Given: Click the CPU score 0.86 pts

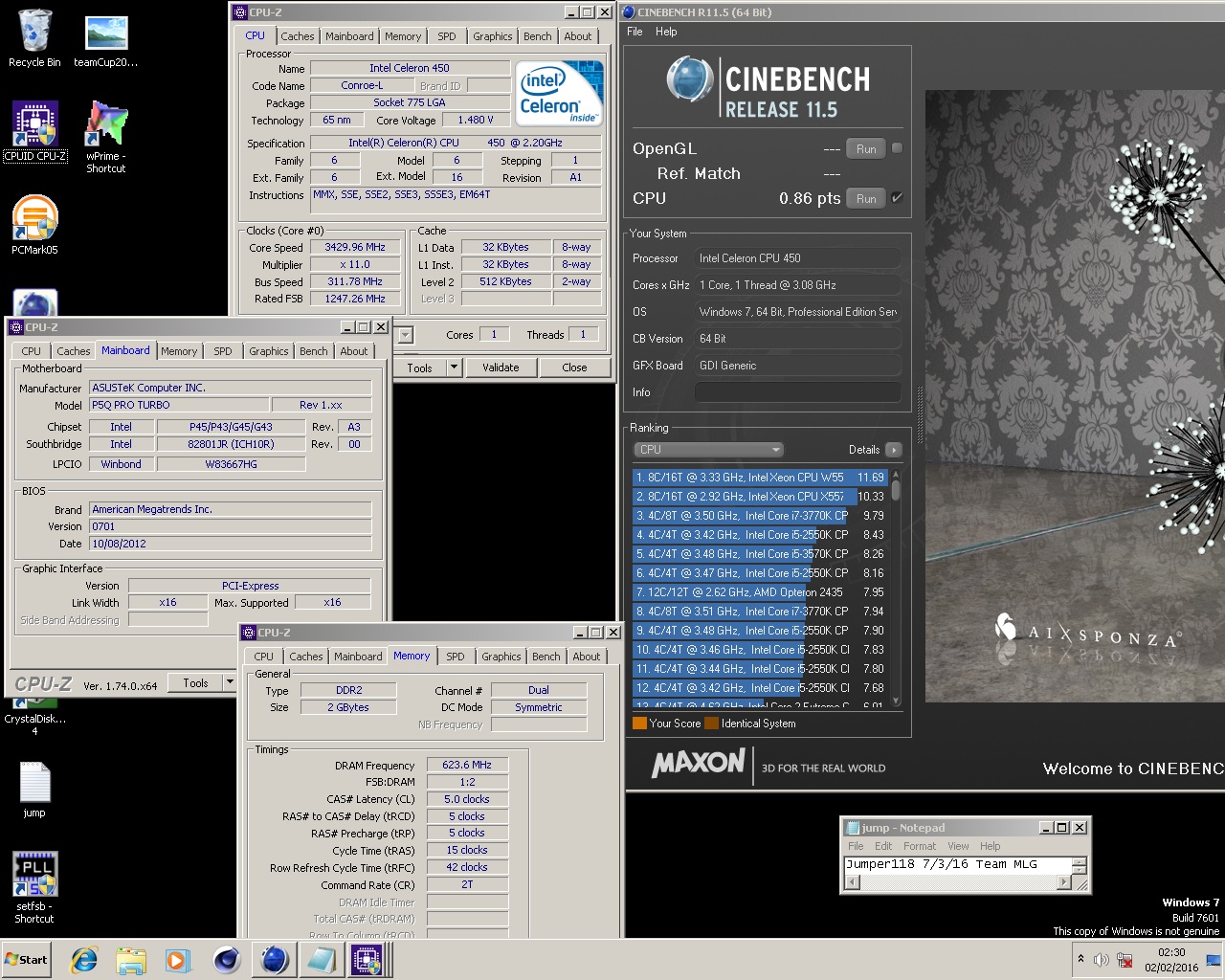Looking at the screenshot, I should point(810,198).
